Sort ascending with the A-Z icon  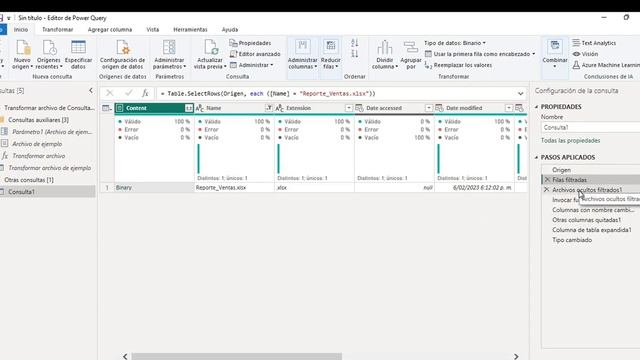[x=355, y=43]
